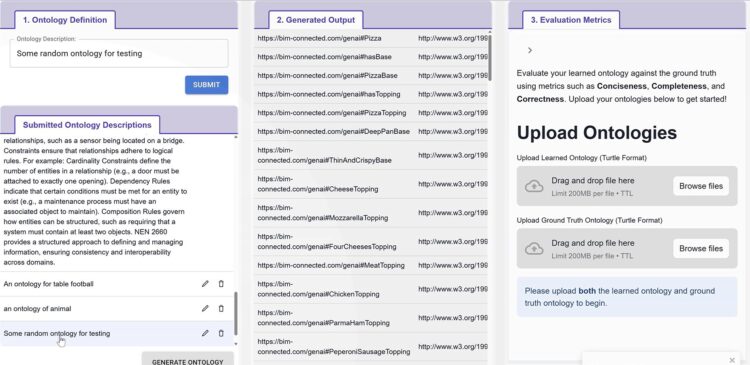Viewport: 750px width, 365px height.
Task: Edit the 'an ontology of animal' entry
Action: (205, 309)
